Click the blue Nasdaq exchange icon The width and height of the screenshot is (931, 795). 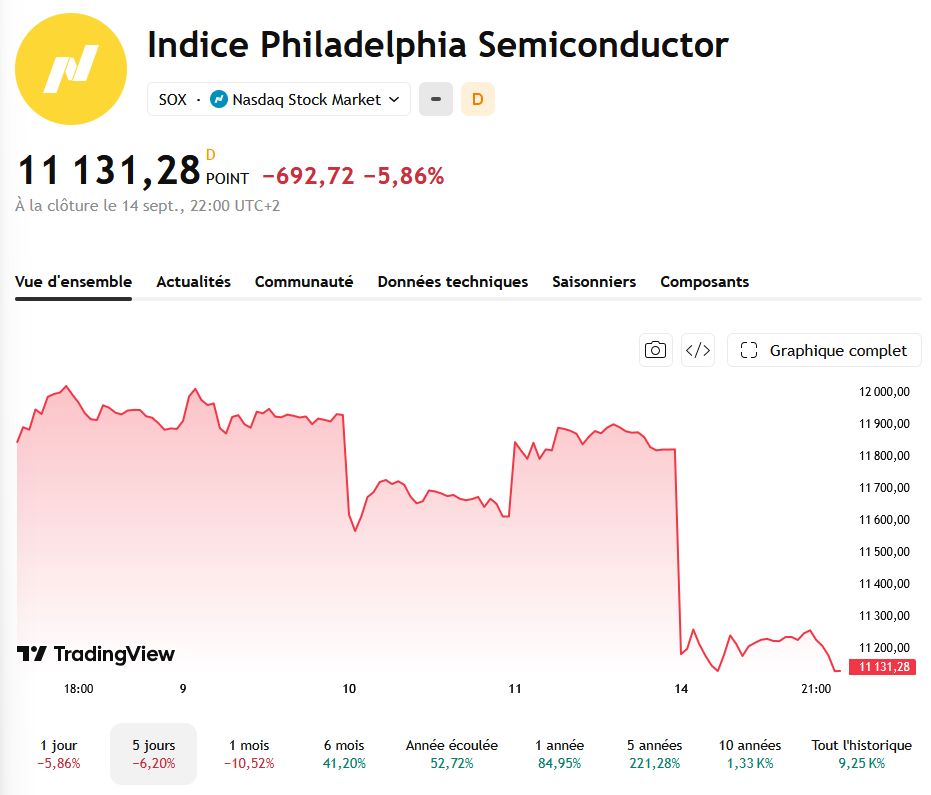pyautogui.click(x=218, y=99)
